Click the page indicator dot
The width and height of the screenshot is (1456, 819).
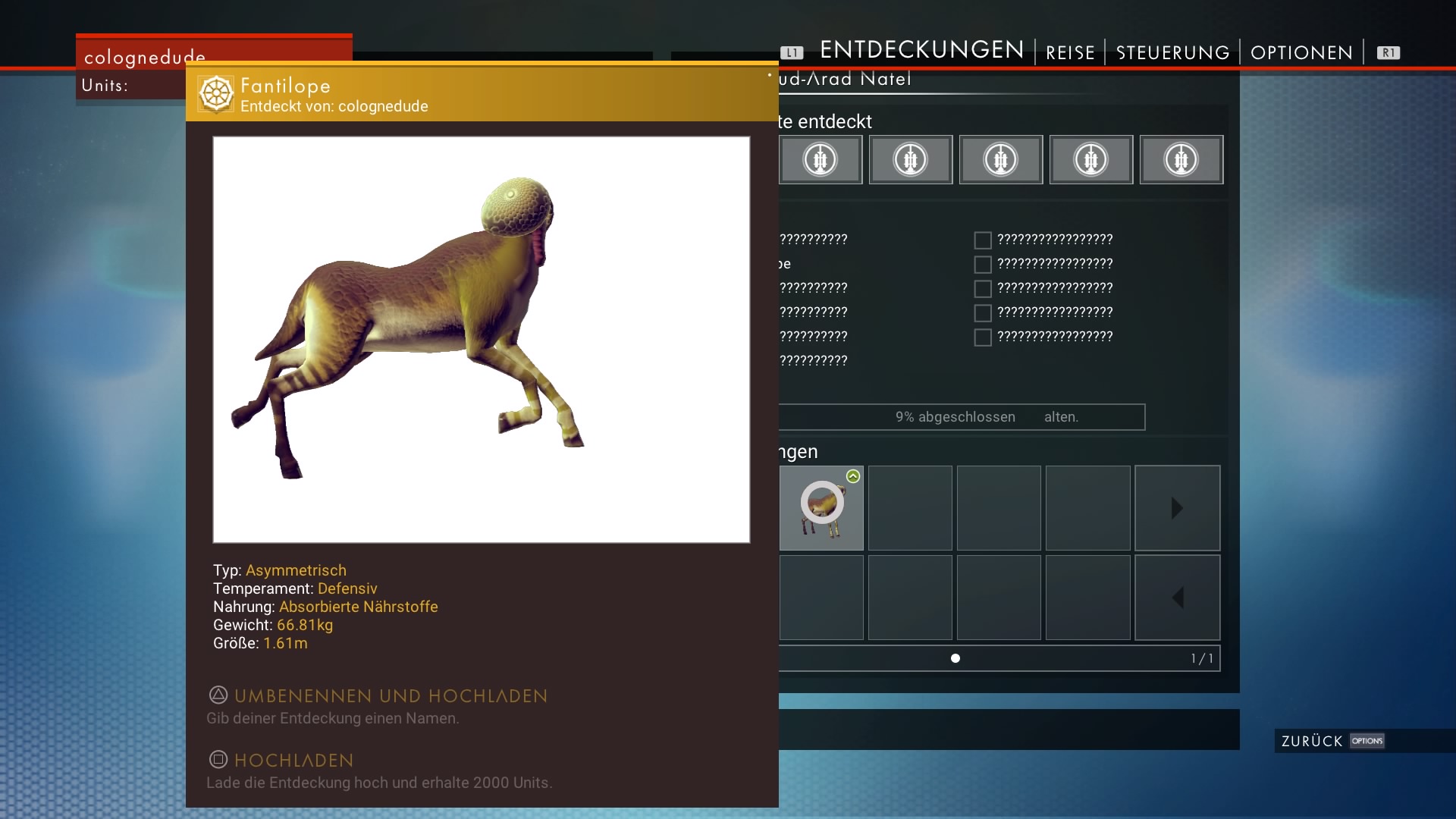[x=955, y=658]
